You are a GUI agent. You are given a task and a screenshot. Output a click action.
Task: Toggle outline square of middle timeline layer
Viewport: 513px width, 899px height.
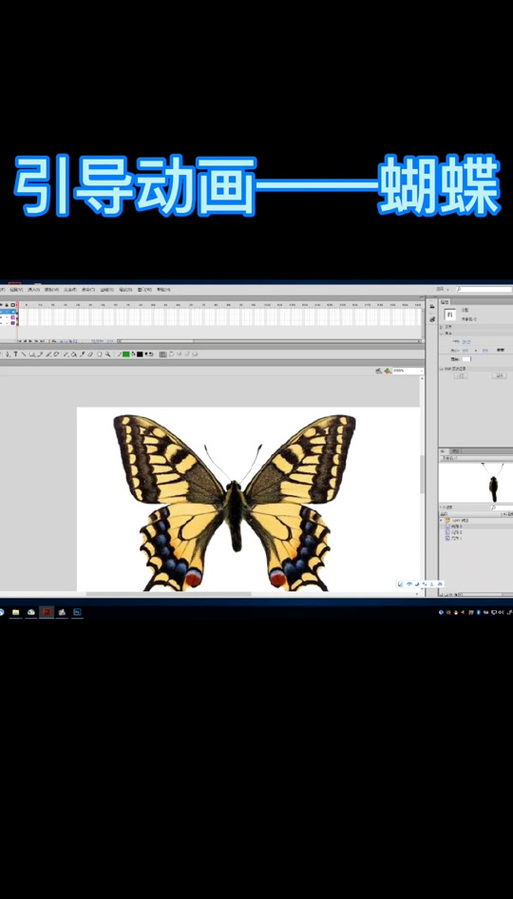tap(13, 318)
